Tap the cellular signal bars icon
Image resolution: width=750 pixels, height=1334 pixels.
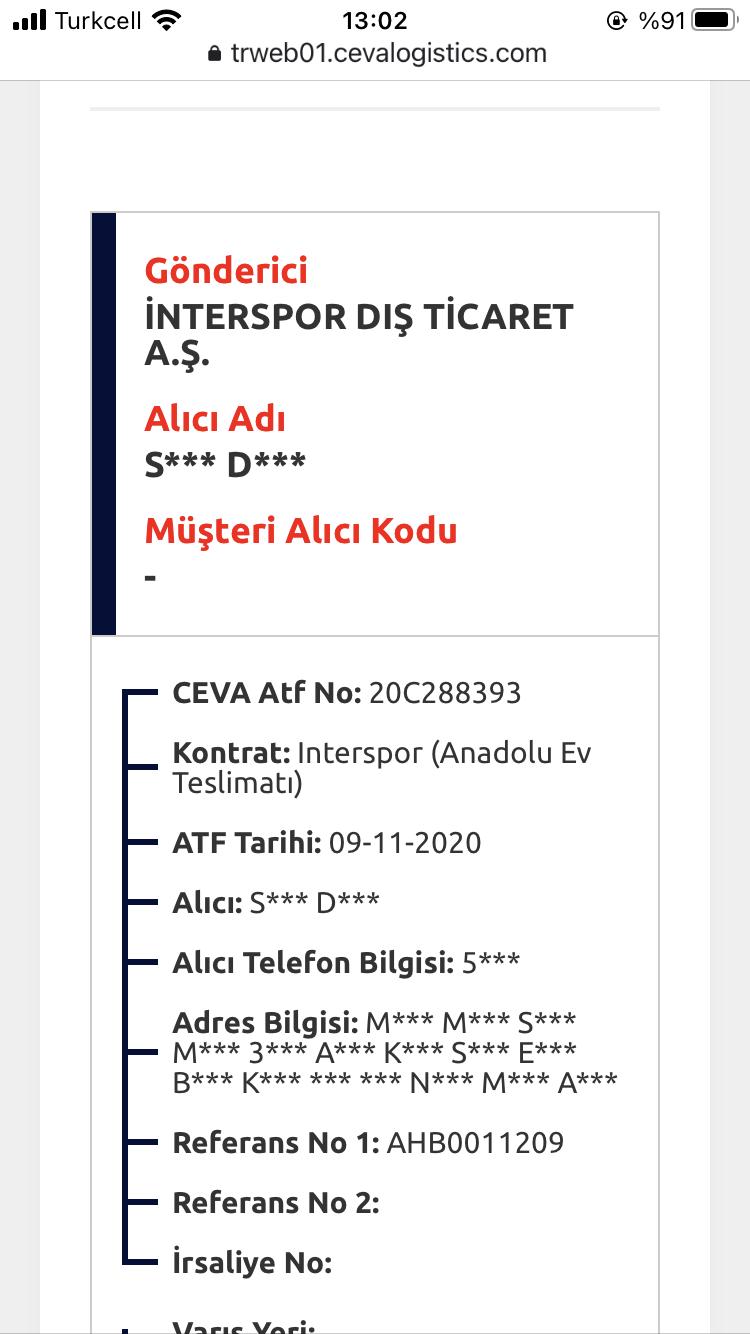click(29, 20)
